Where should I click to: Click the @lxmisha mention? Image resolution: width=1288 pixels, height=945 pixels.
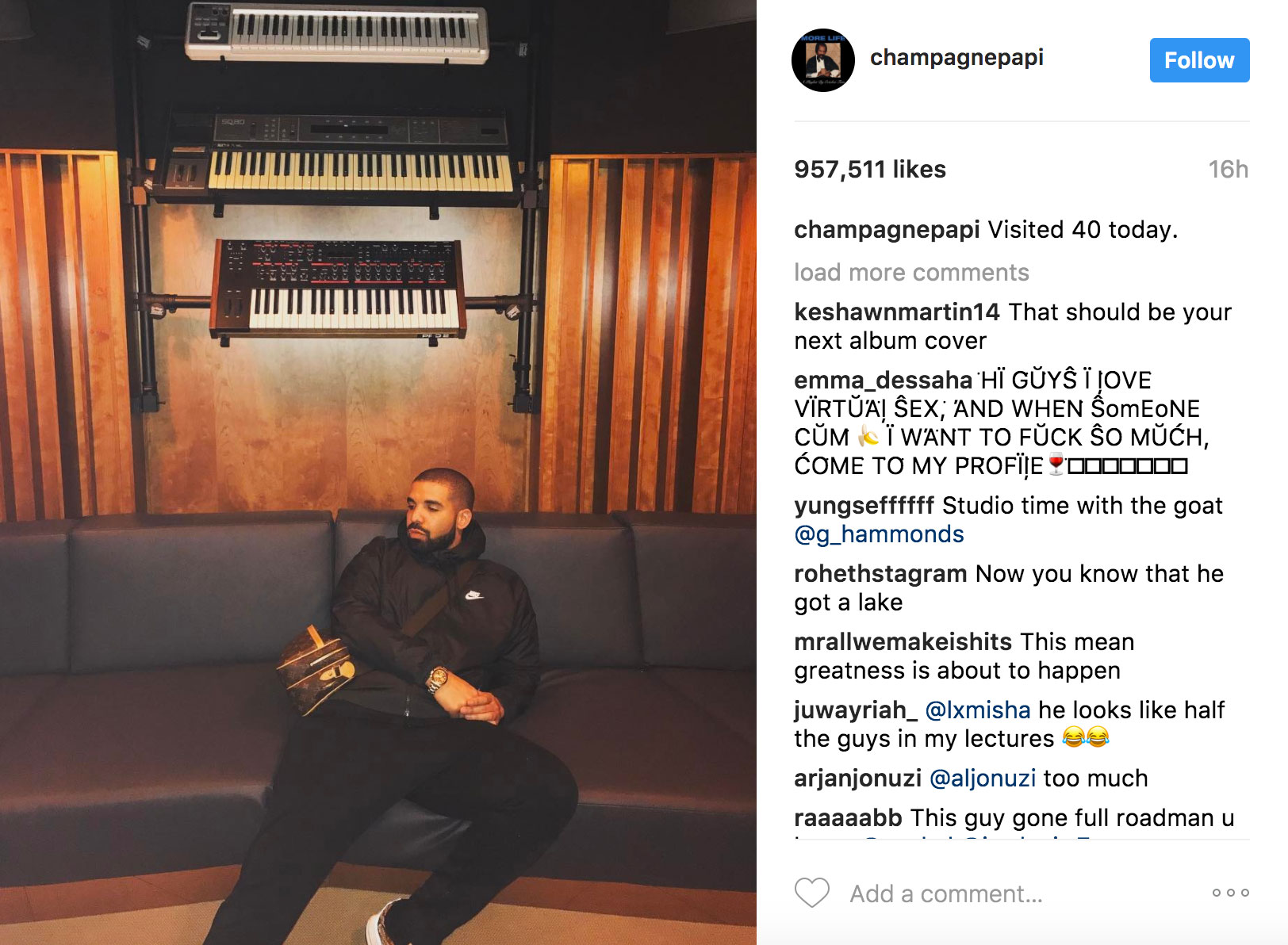(x=978, y=710)
